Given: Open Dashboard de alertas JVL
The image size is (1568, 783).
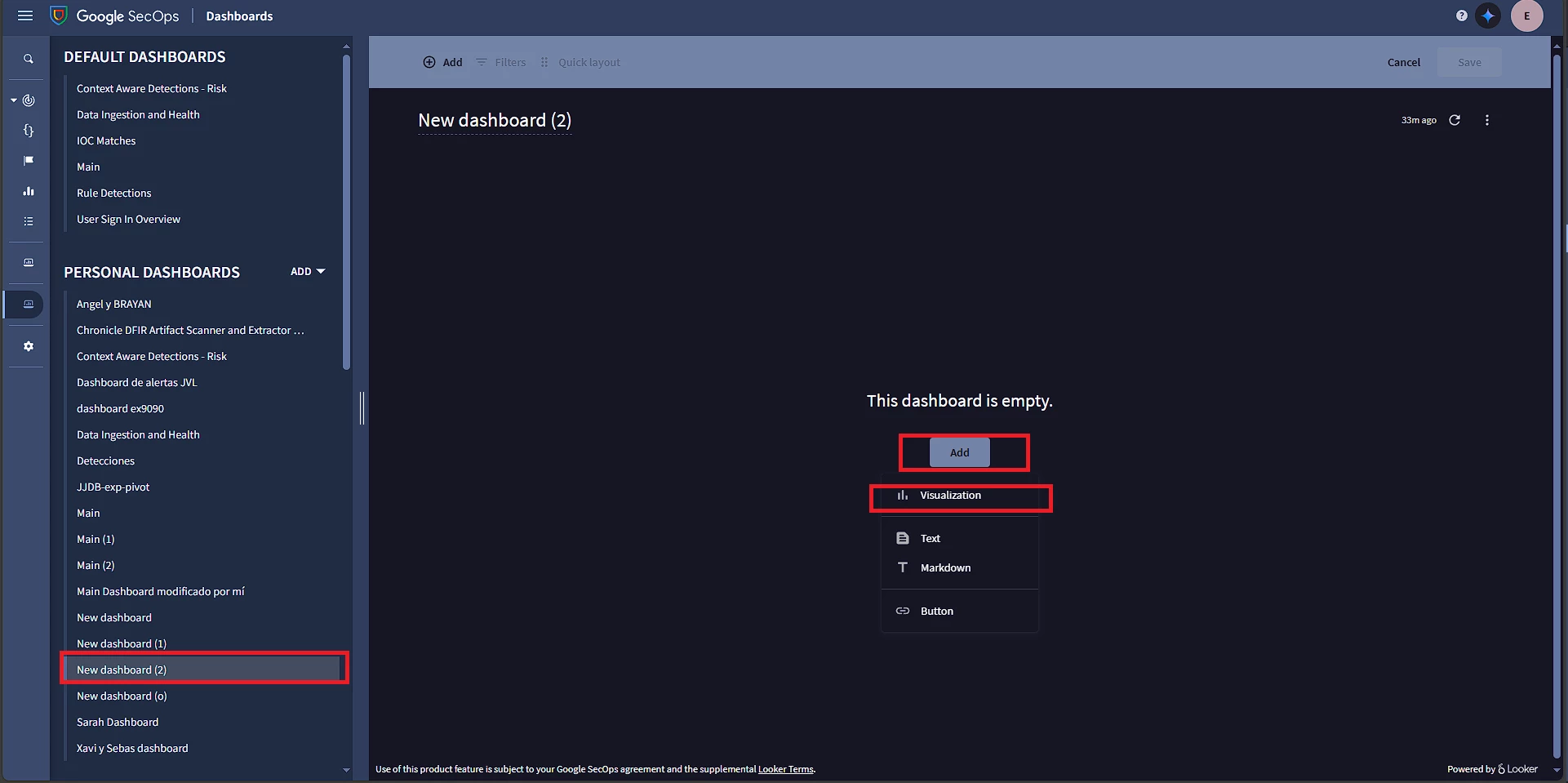Looking at the screenshot, I should click(137, 382).
